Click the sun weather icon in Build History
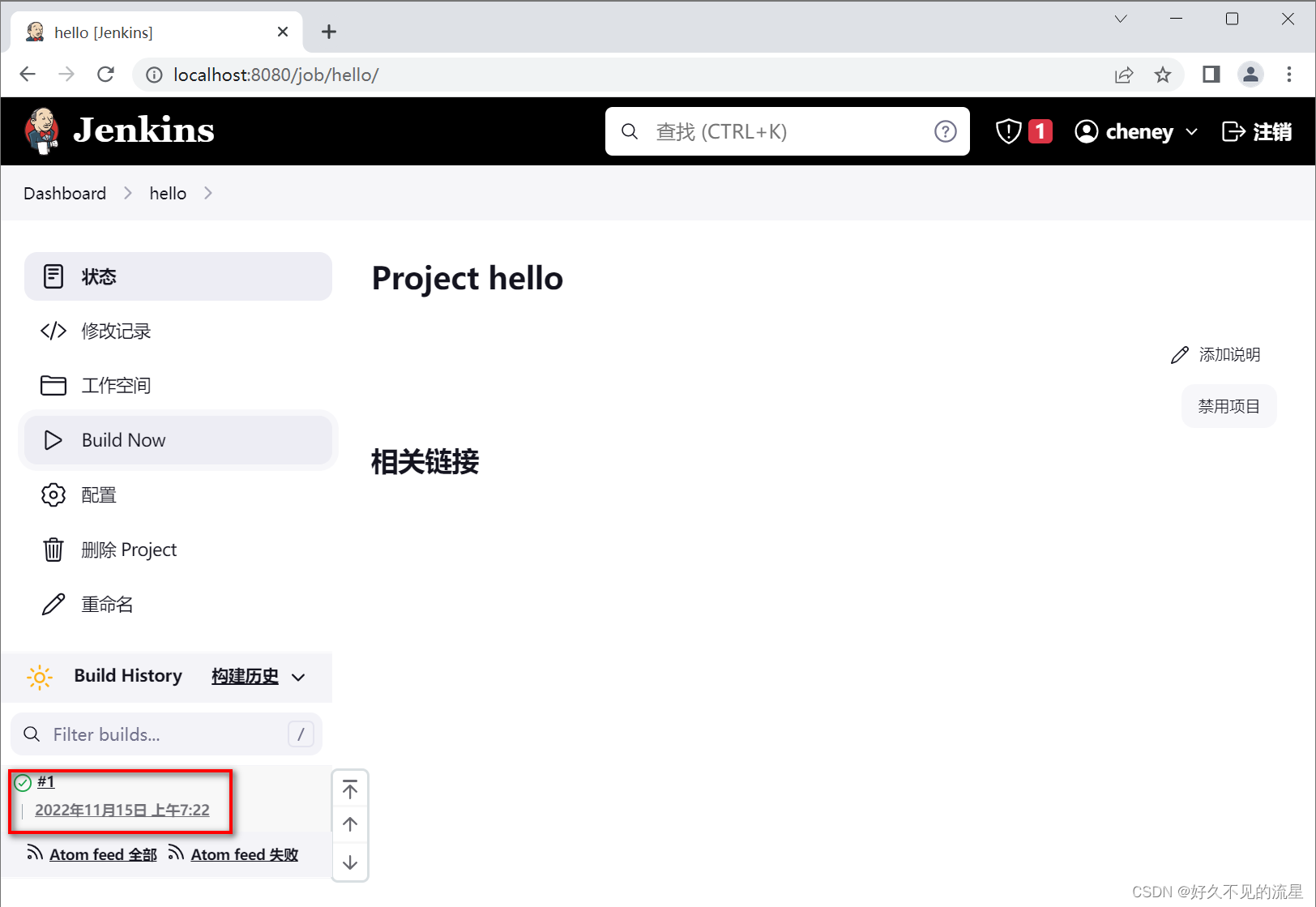 [39, 677]
